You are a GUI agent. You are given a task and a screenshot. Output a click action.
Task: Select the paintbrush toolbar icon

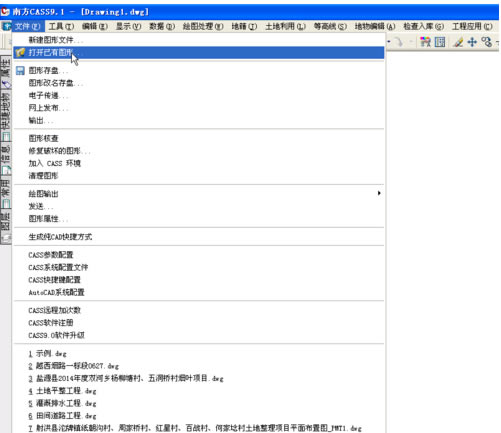tap(458, 42)
